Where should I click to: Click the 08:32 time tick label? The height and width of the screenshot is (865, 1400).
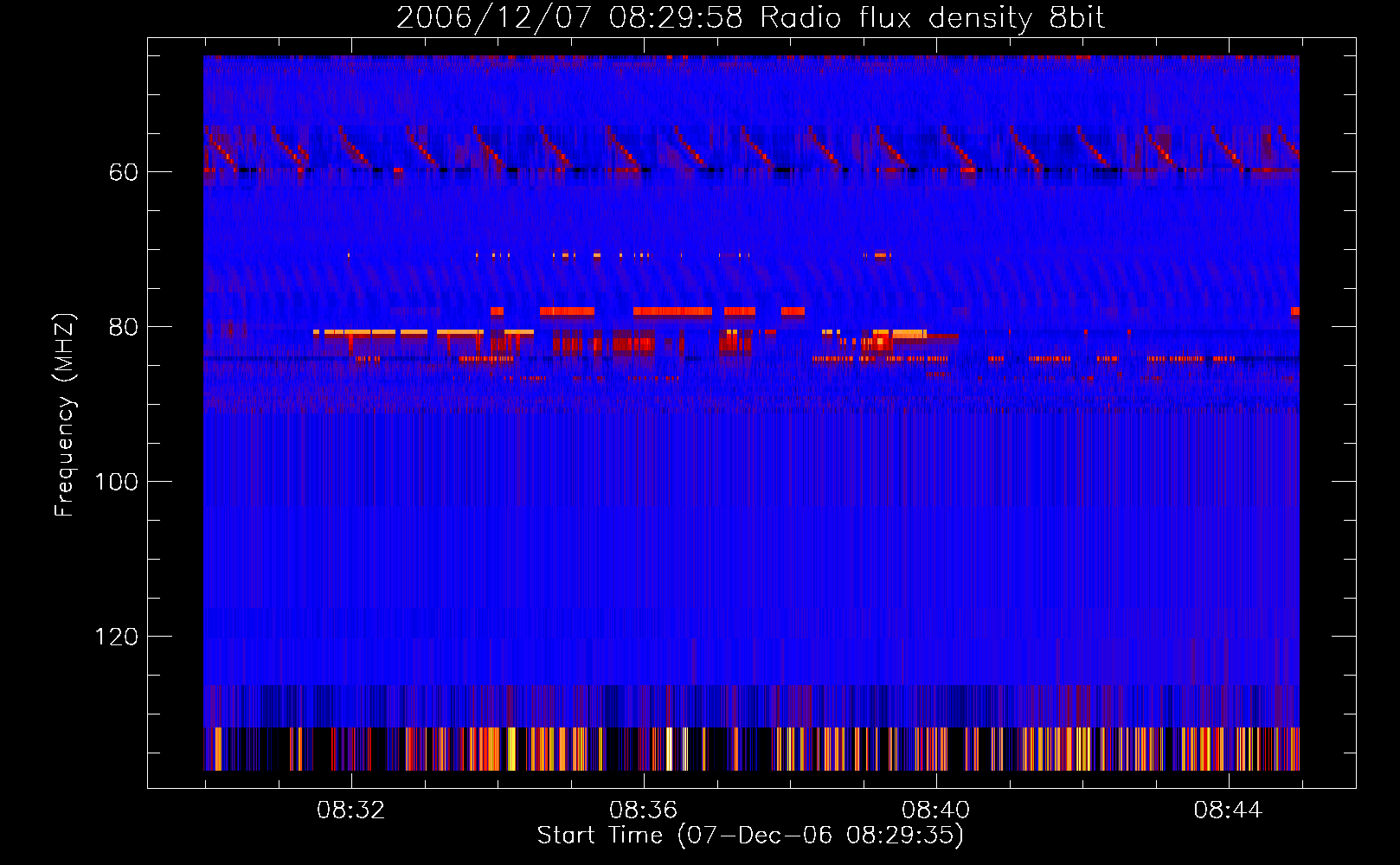[350, 811]
